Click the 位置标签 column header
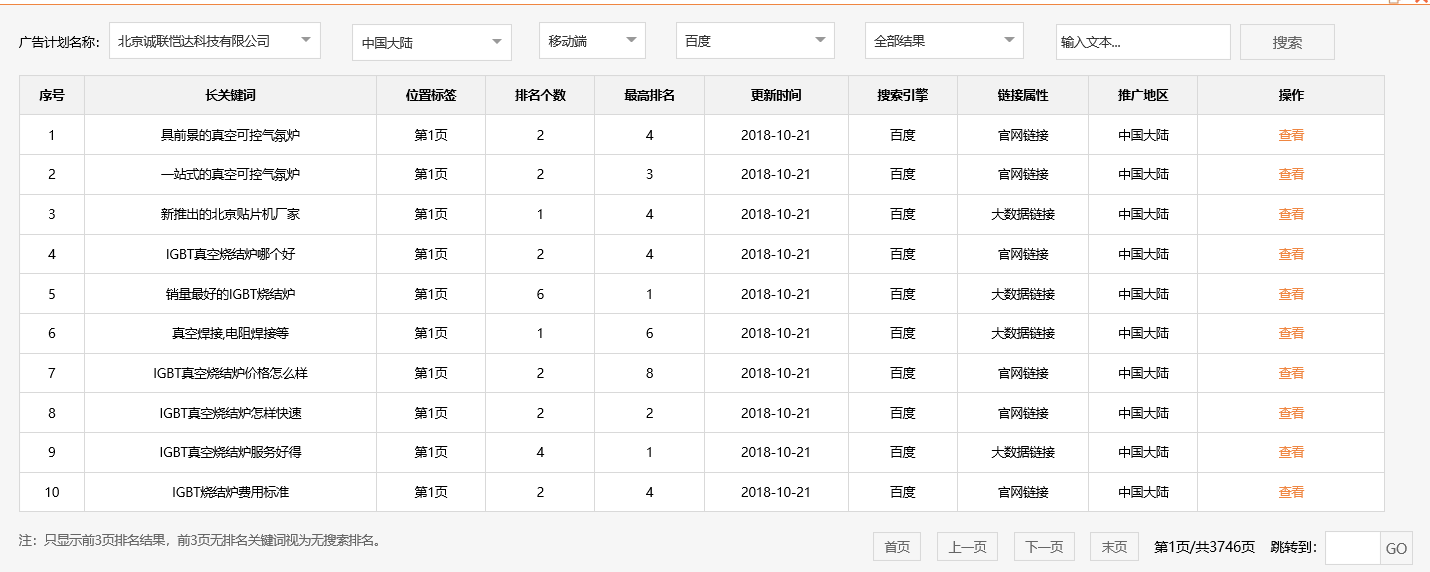Screen dimensions: 1430x572 431,96
